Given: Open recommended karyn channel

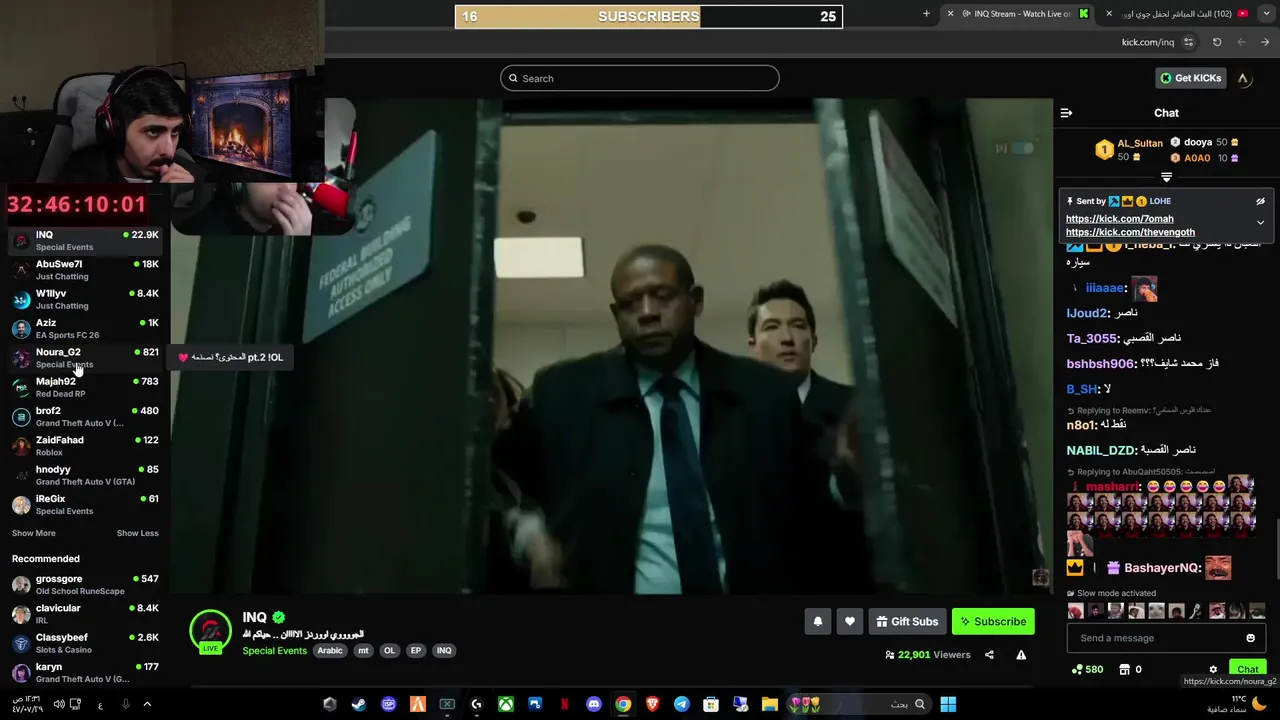Looking at the screenshot, I should (85, 672).
